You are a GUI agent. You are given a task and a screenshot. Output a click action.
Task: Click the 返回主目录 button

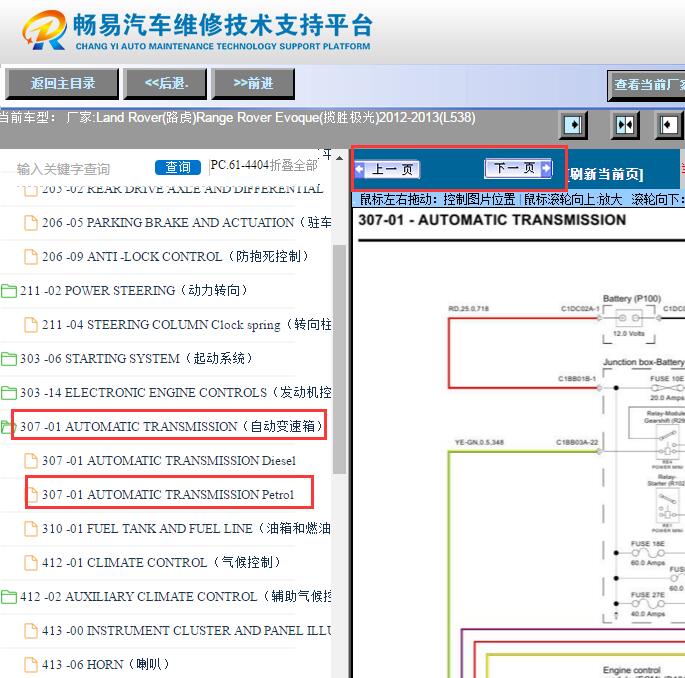(62, 83)
